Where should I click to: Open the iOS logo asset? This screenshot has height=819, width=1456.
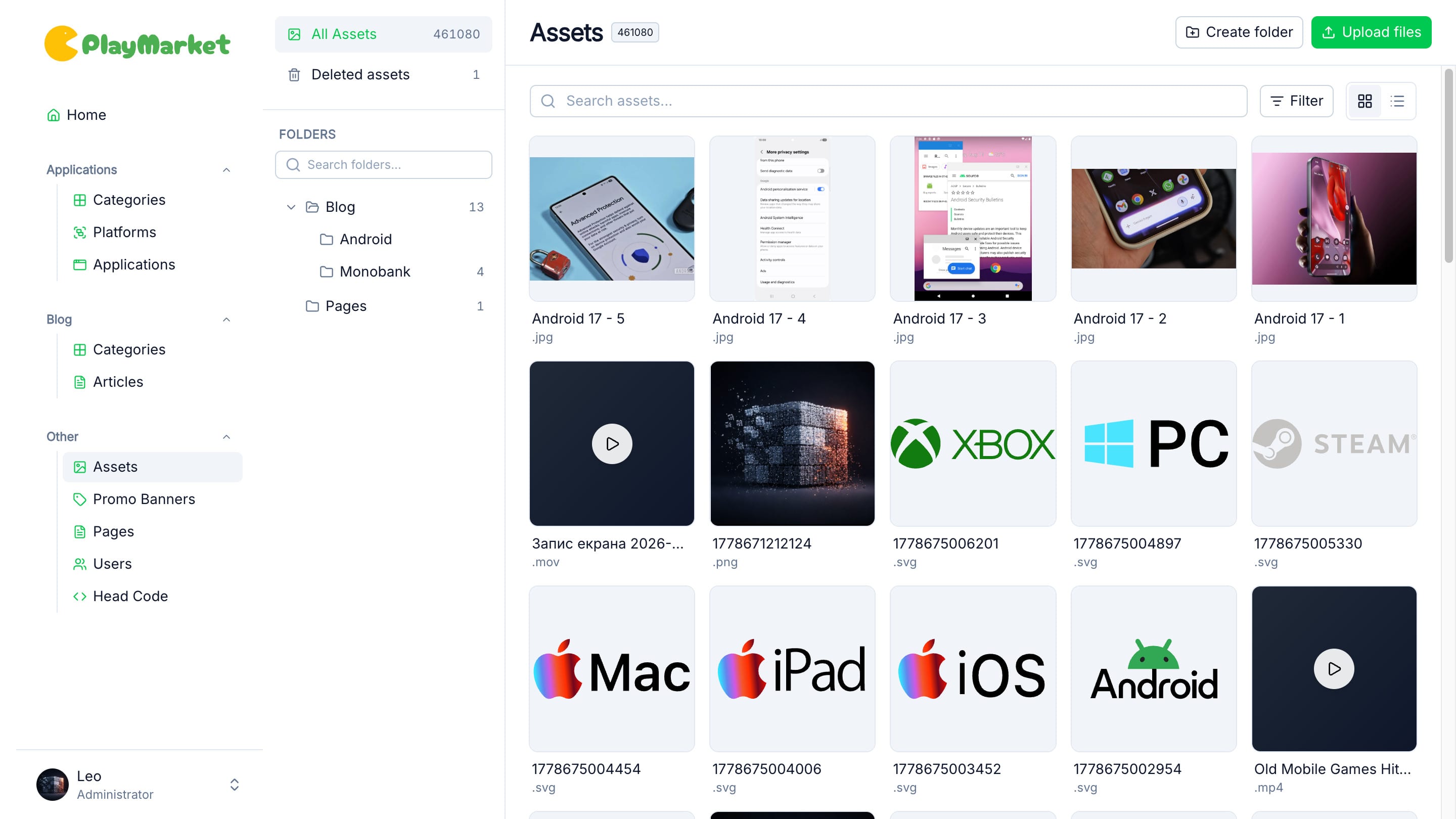pos(973,669)
